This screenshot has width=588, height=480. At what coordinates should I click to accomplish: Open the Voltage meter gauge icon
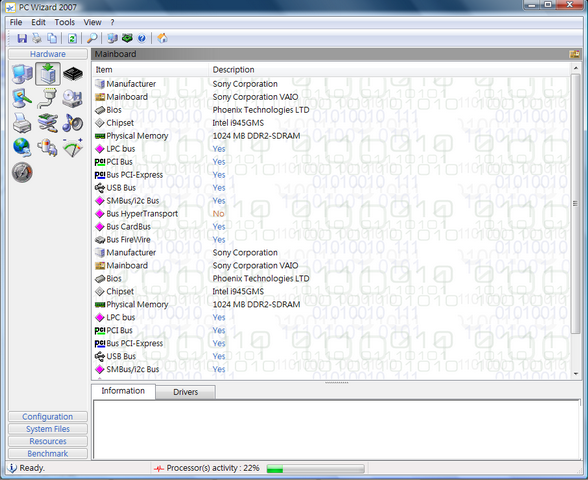[73, 148]
